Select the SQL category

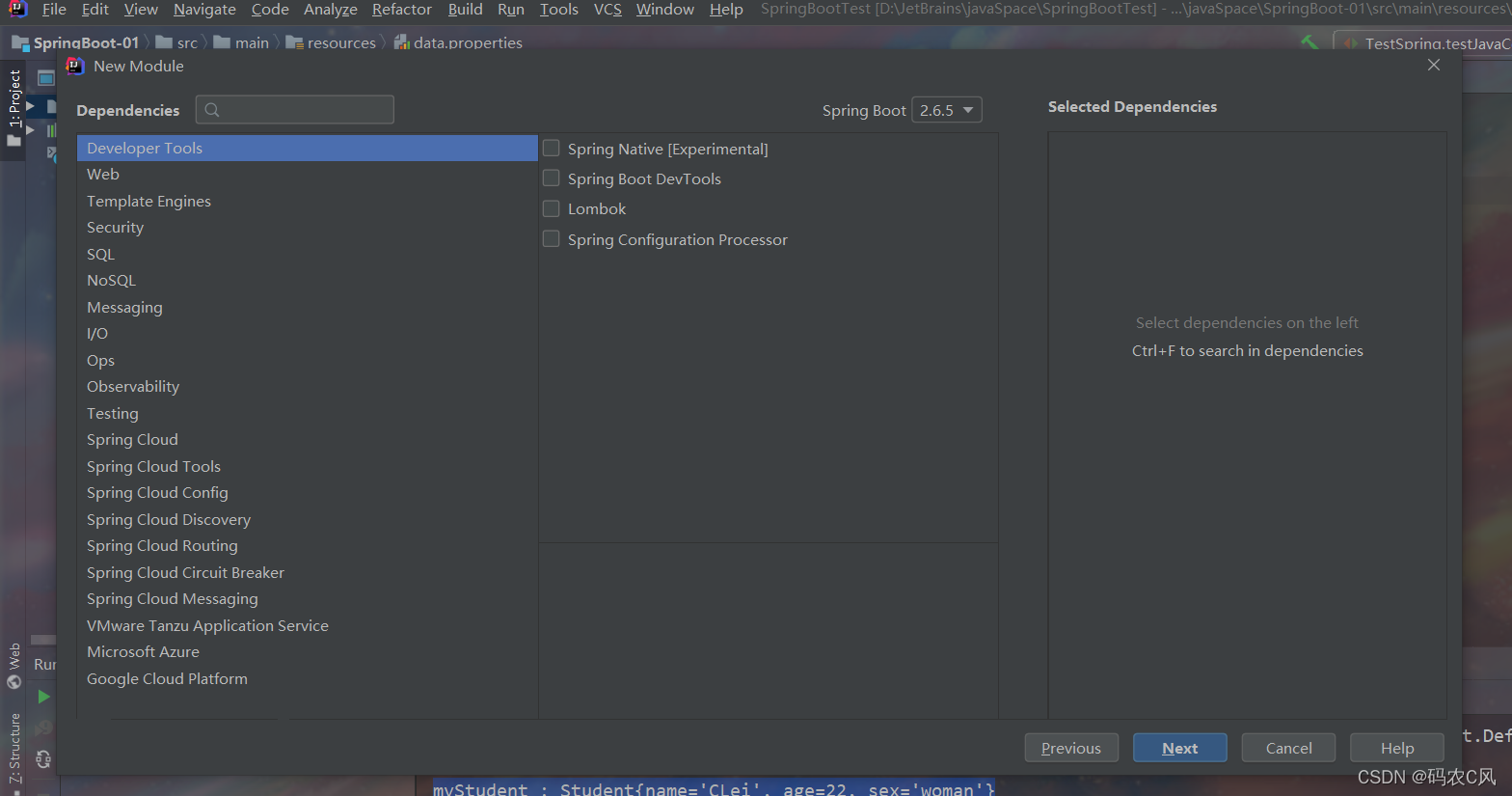pyautogui.click(x=308, y=254)
